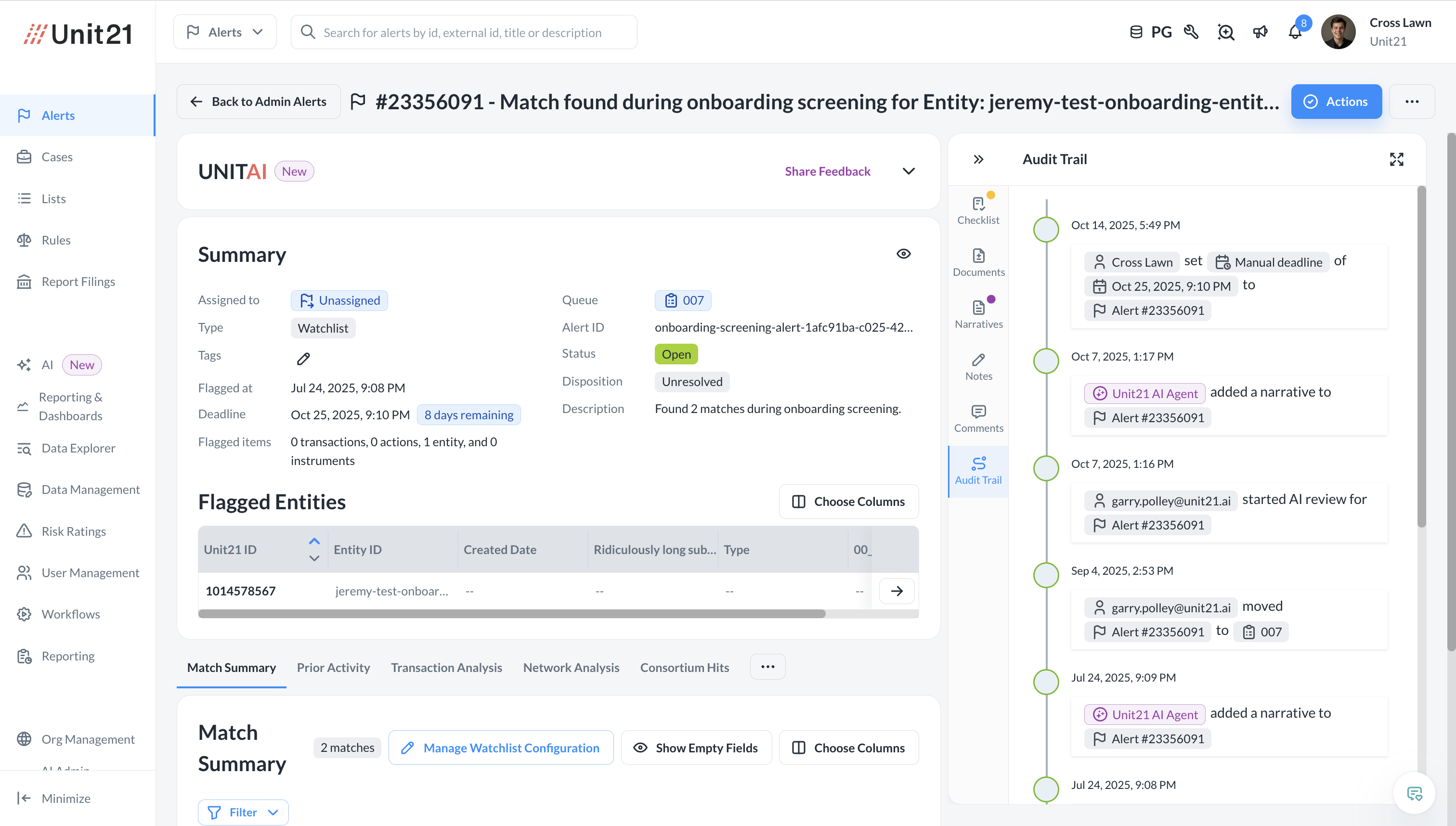Open the Filter dropdown
The image size is (1456, 826).
click(x=243, y=812)
